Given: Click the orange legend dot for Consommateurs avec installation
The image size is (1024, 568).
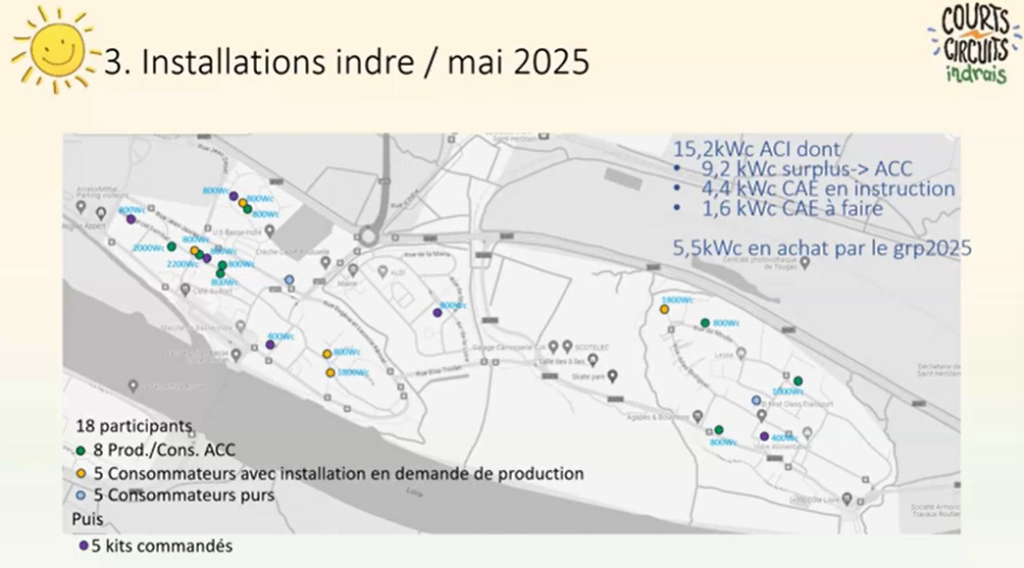Looking at the screenshot, I should point(81,473).
